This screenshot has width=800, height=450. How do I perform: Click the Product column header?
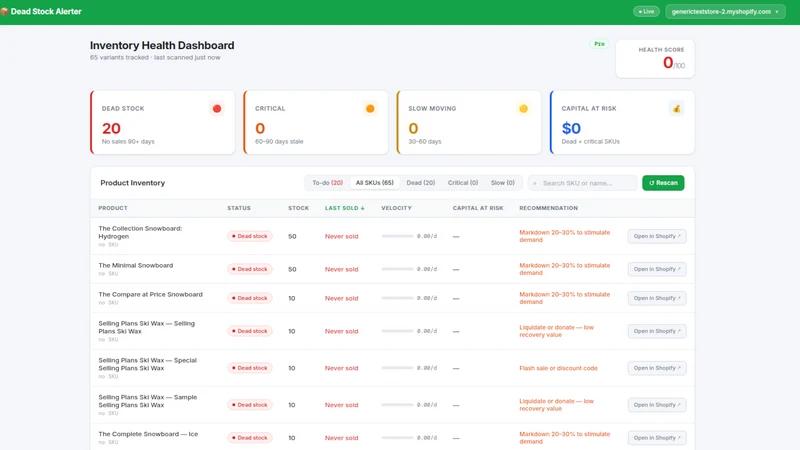113,208
